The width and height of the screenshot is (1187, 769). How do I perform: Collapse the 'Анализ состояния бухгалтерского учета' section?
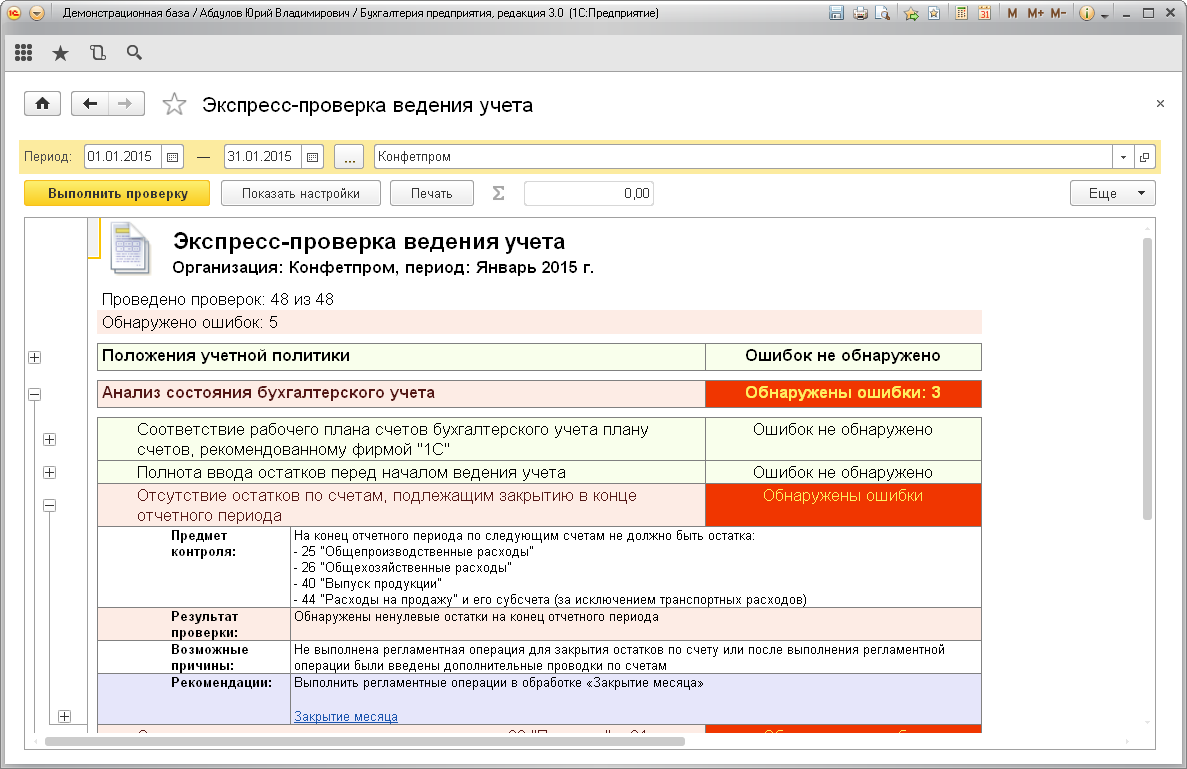(x=35, y=394)
